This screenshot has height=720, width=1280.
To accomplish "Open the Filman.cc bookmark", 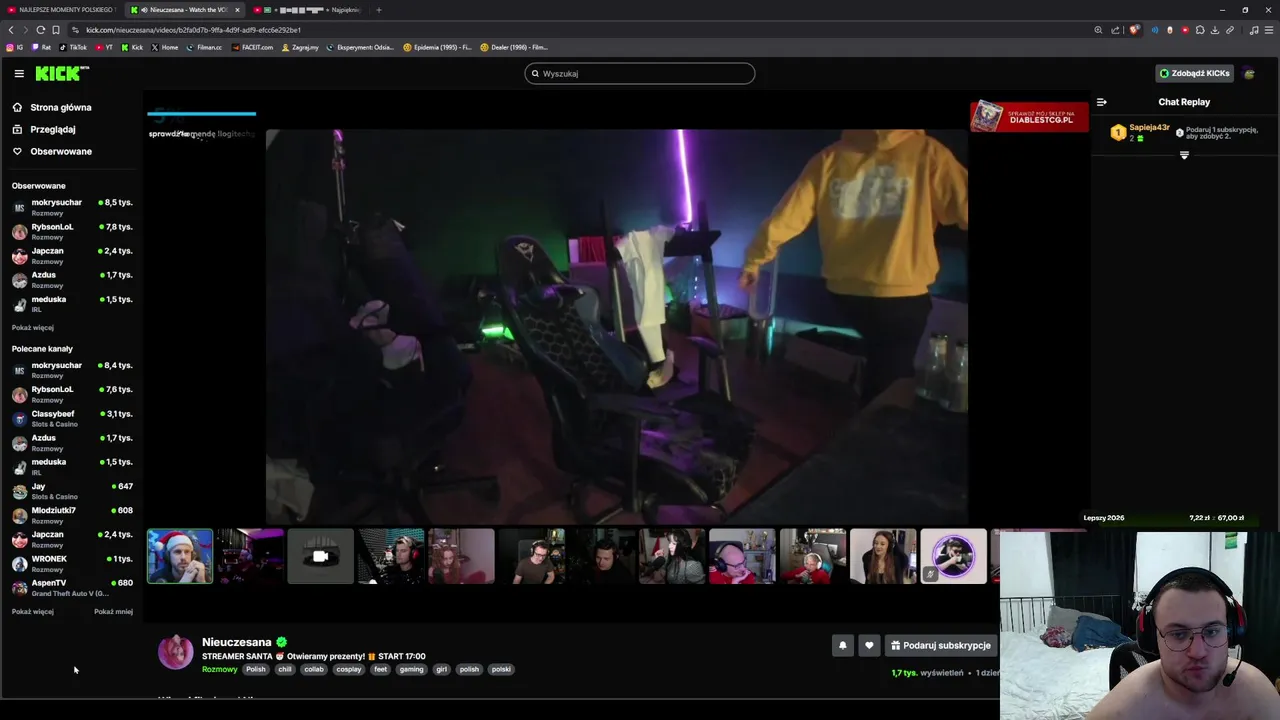I will (204, 47).
